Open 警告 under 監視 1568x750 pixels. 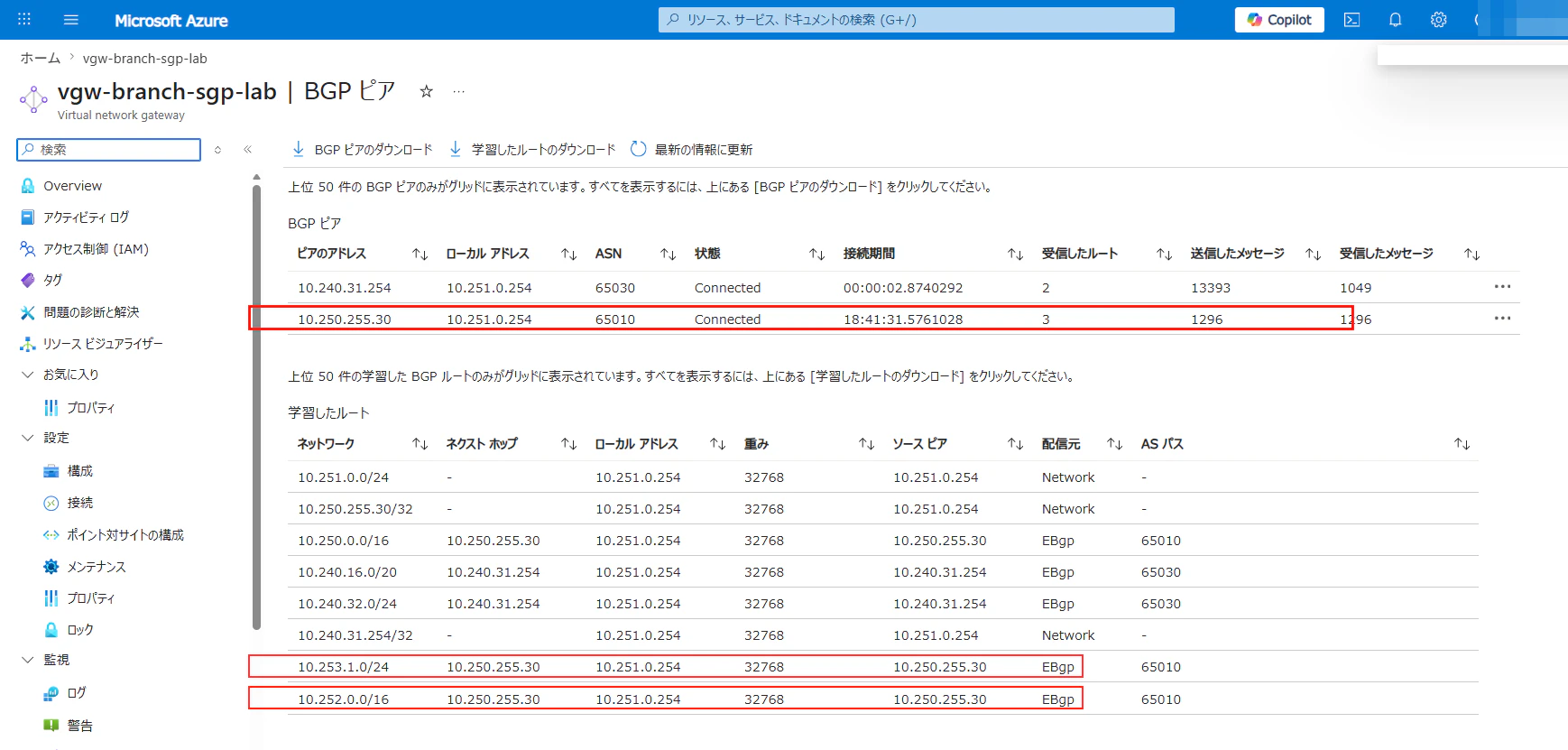point(79,726)
